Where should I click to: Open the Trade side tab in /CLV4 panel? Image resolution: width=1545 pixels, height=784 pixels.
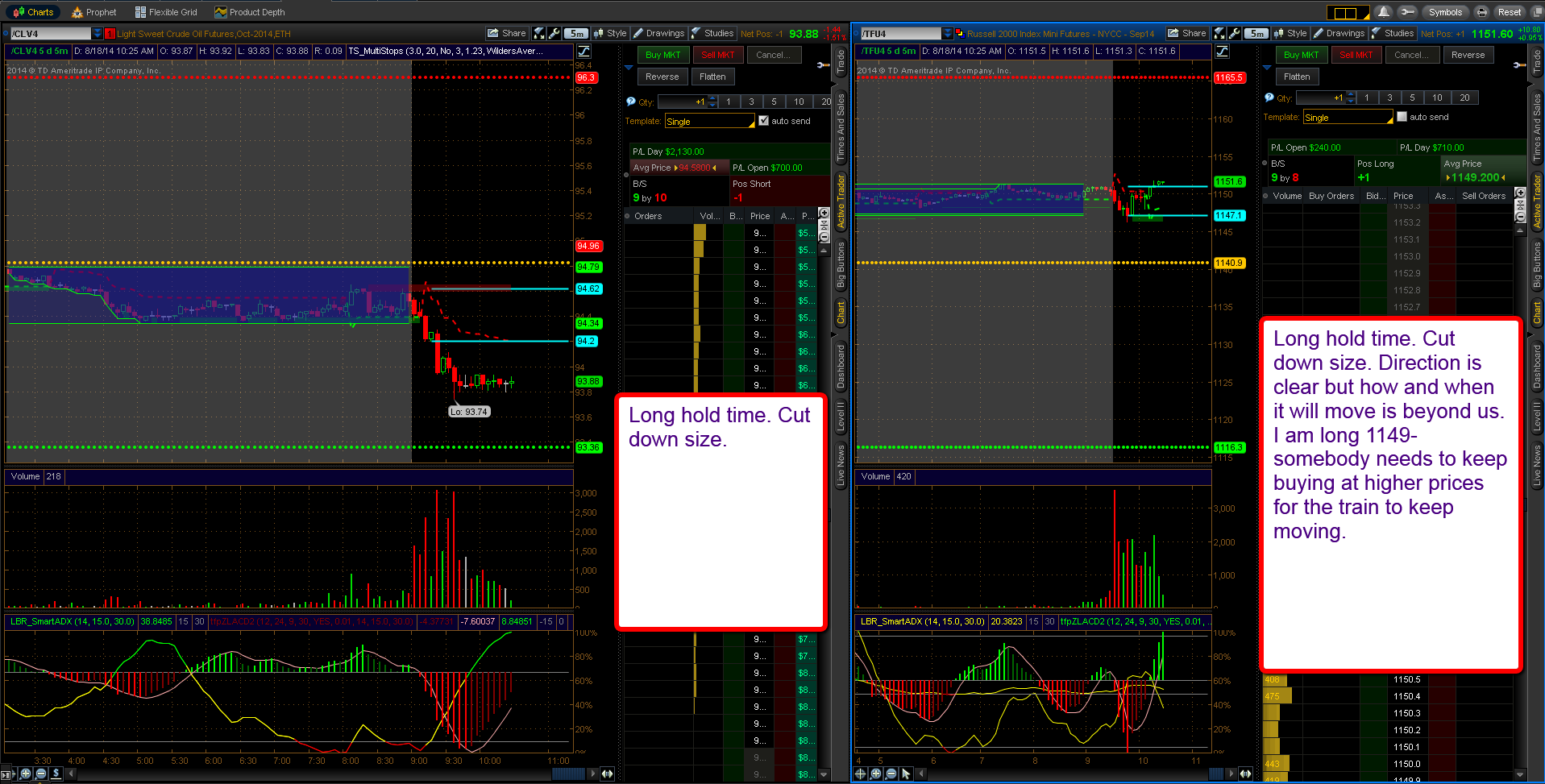click(x=841, y=63)
